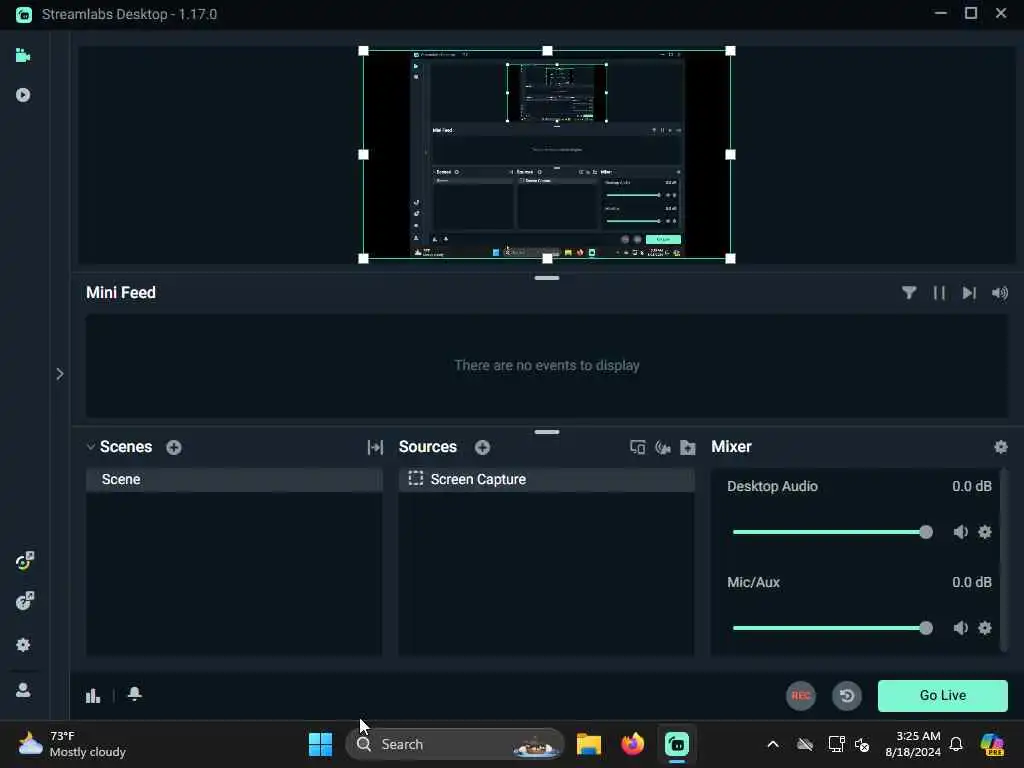Open the weather widget showing 73°F
This screenshot has height=768, width=1024.
72,744
